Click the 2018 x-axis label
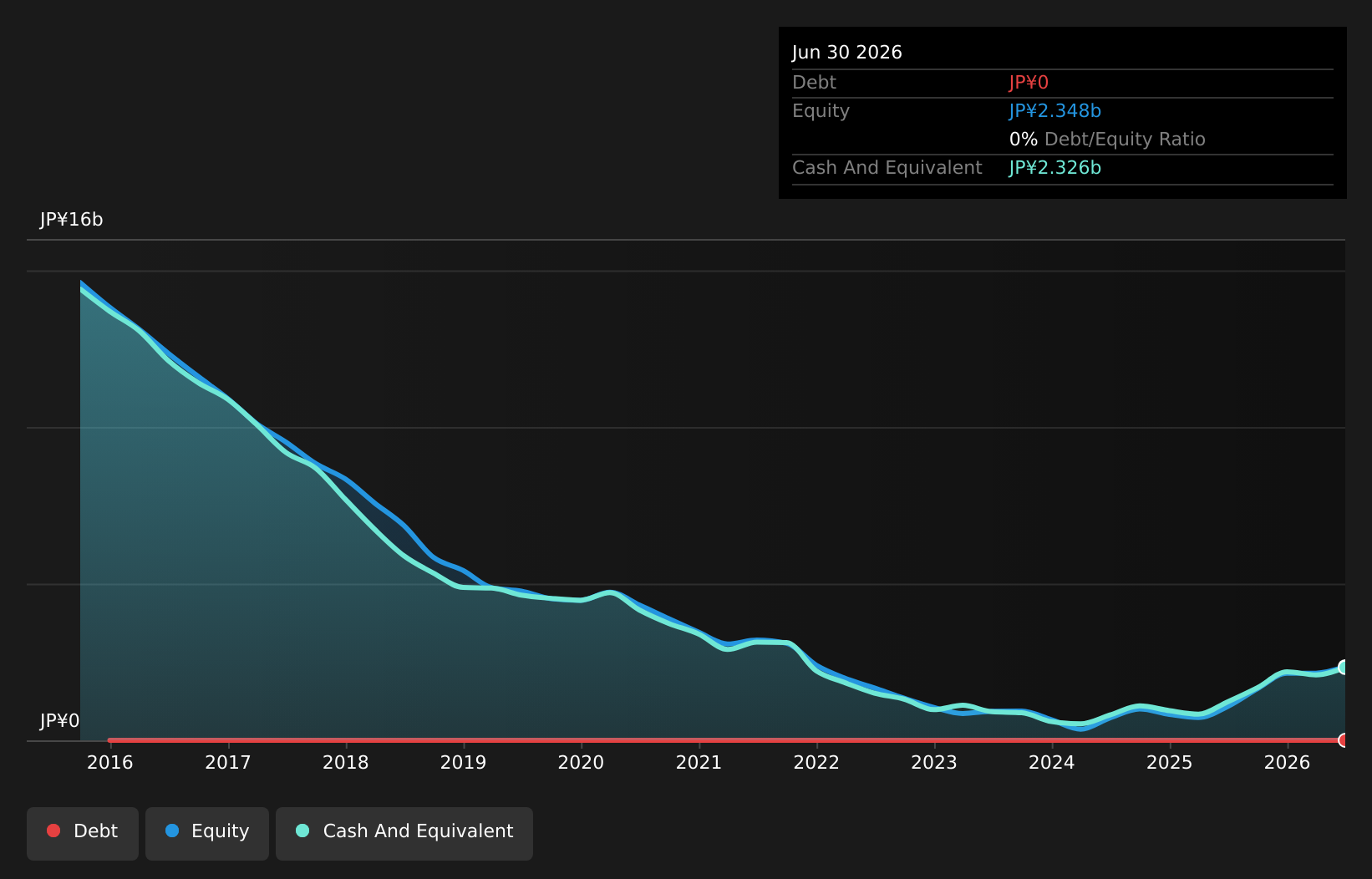Image resolution: width=1372 pixels, height=879 pixels. click(x=346, y=762)
